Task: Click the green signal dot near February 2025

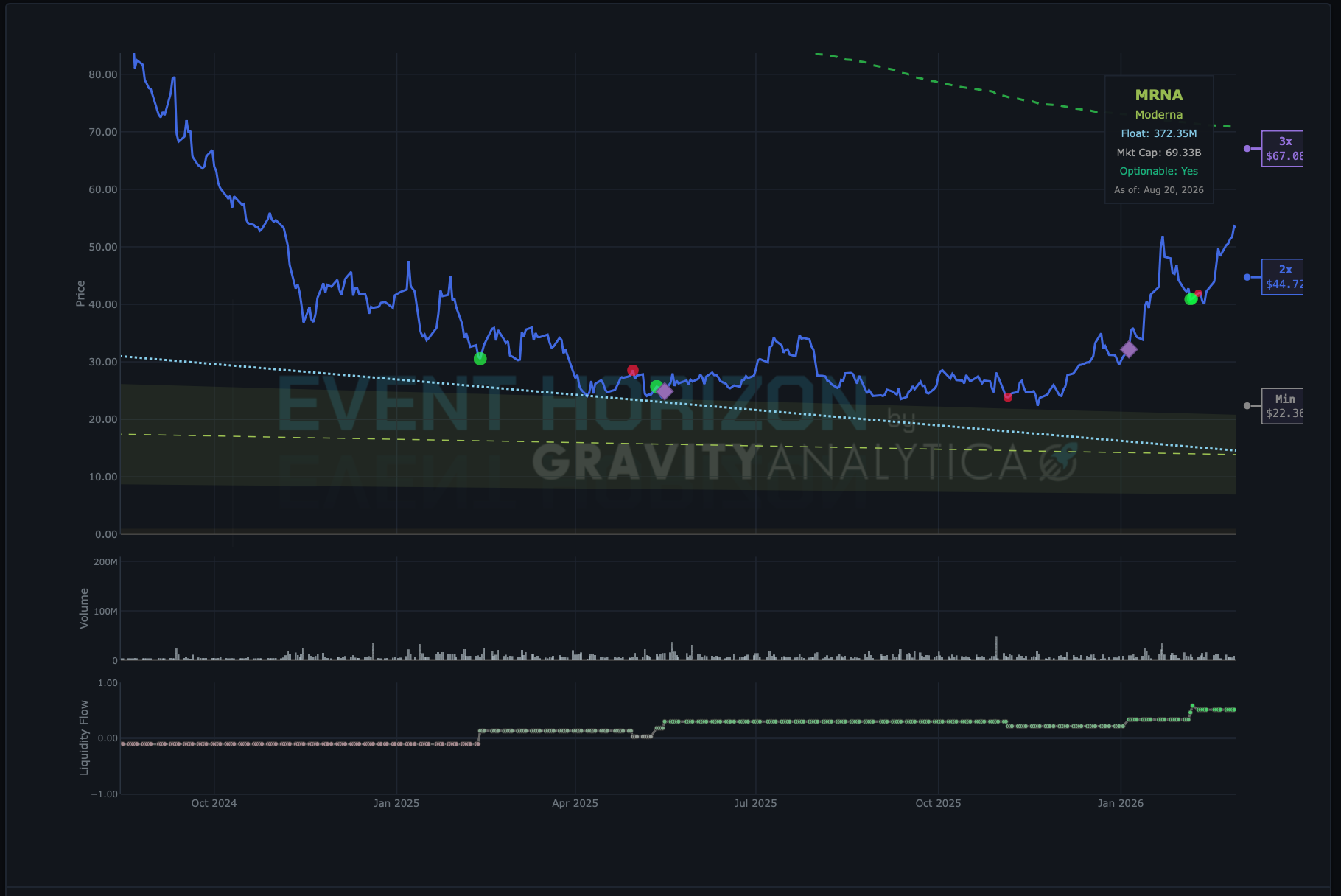Action: 480,359
